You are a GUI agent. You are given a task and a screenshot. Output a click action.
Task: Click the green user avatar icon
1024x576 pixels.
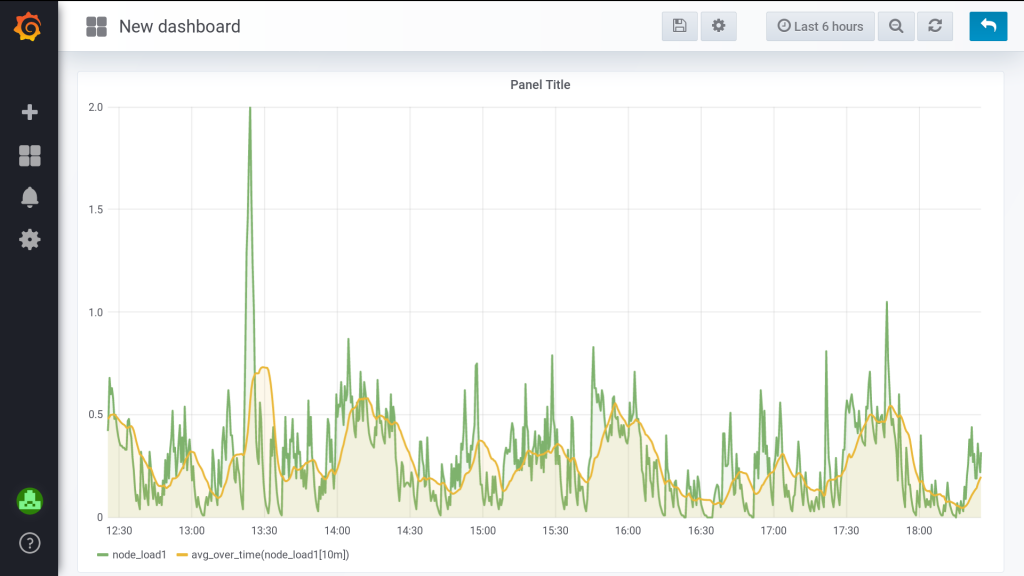(30, 501)
